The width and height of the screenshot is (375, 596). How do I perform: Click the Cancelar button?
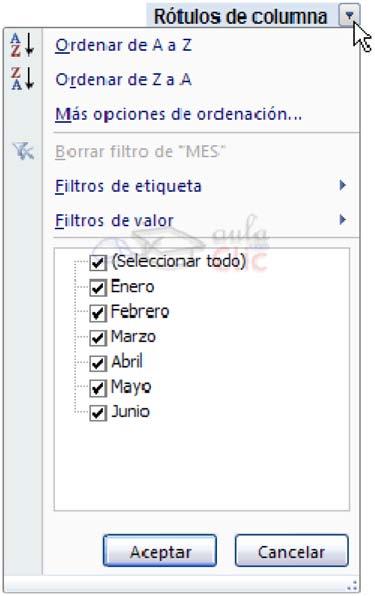pos(291,551)
